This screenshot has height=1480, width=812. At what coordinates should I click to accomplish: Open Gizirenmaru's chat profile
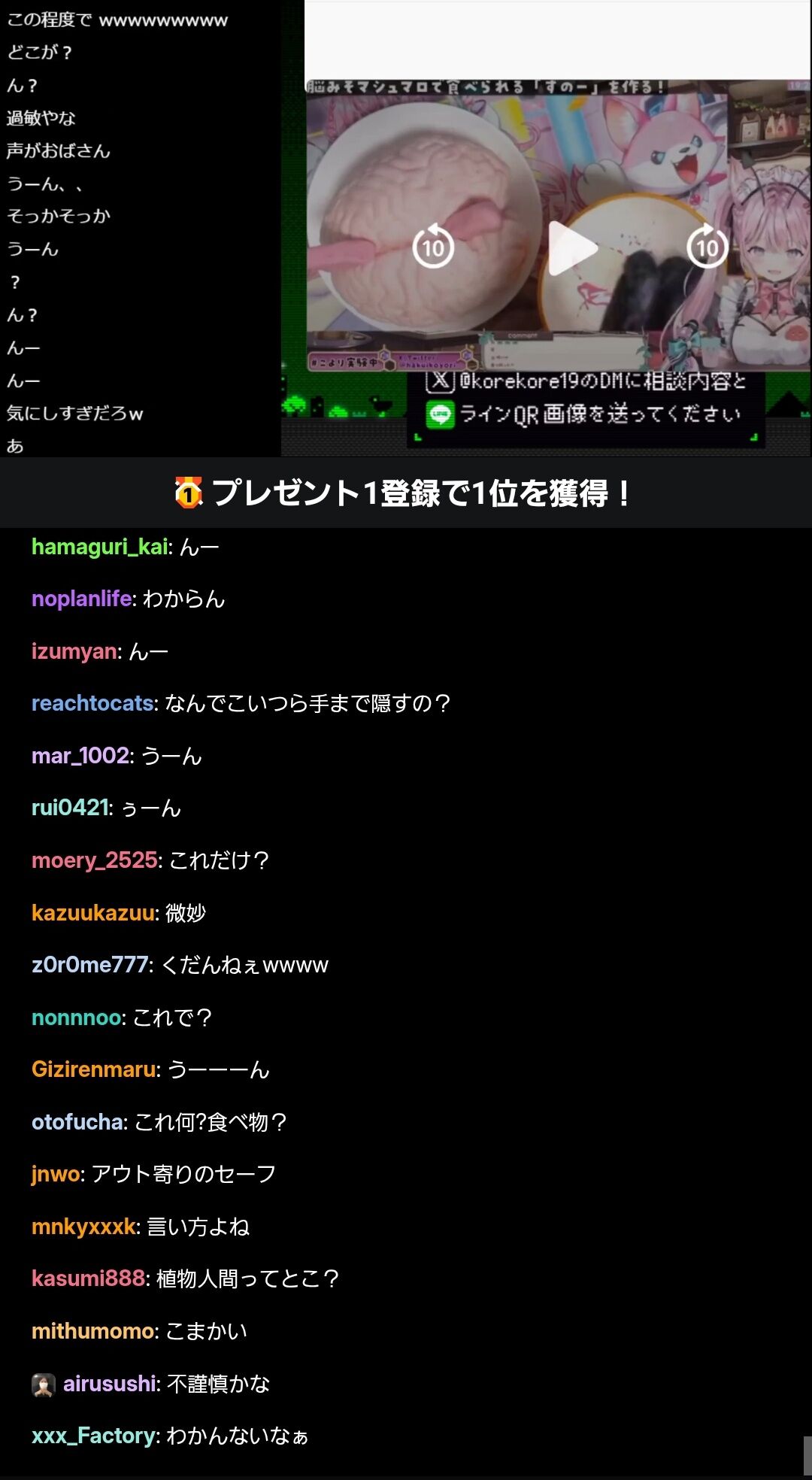tap(94, 1069)
